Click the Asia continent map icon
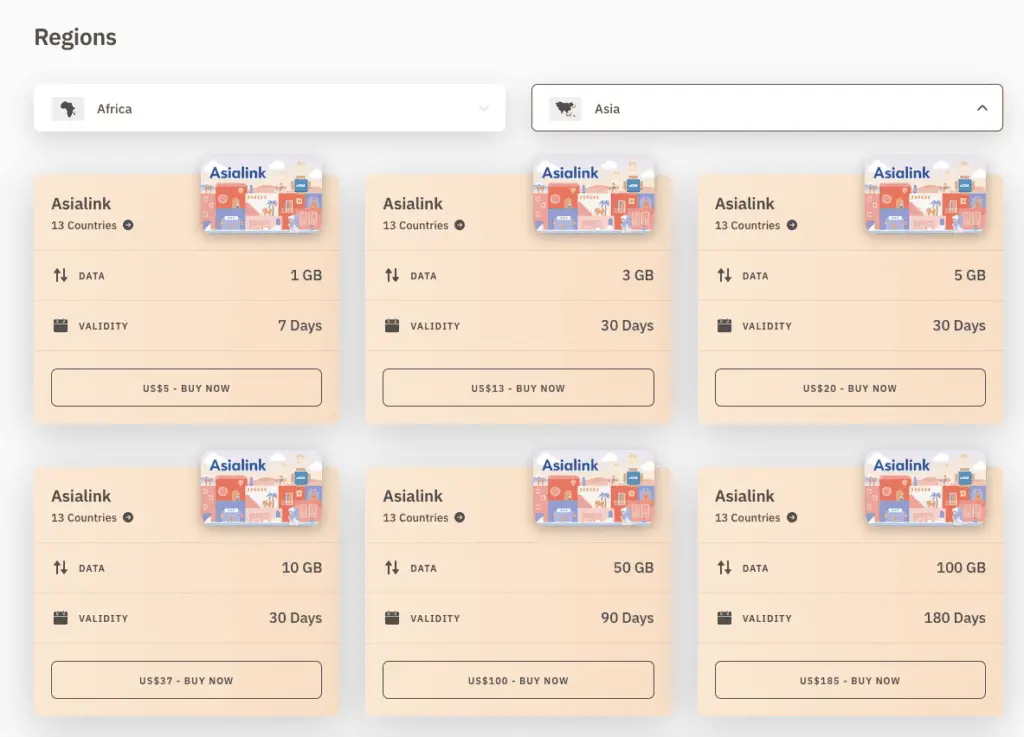The width and height of the screenshot is (1024, 737). 566,109
